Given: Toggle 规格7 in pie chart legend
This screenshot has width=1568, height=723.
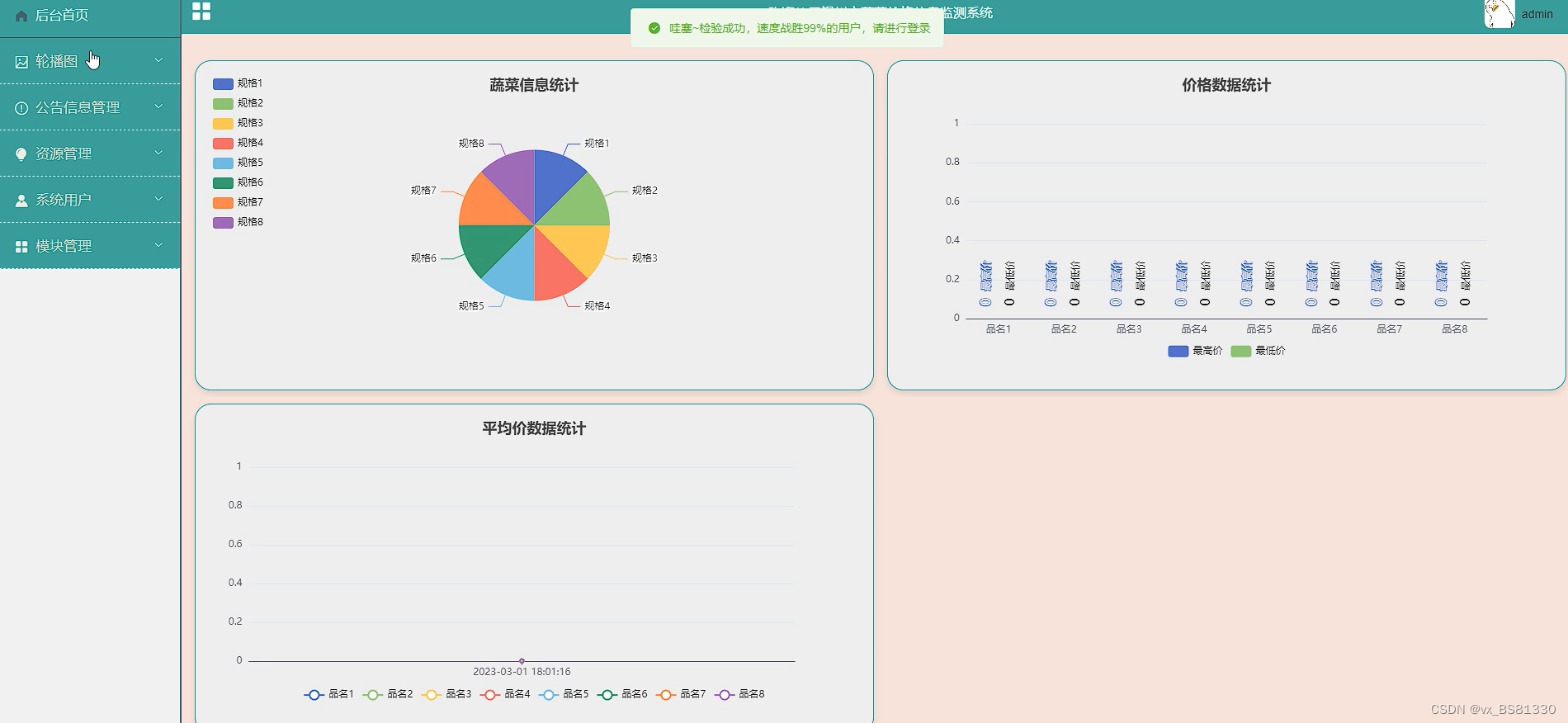Looking at the screenshot, I should click(x=238, y=202).
